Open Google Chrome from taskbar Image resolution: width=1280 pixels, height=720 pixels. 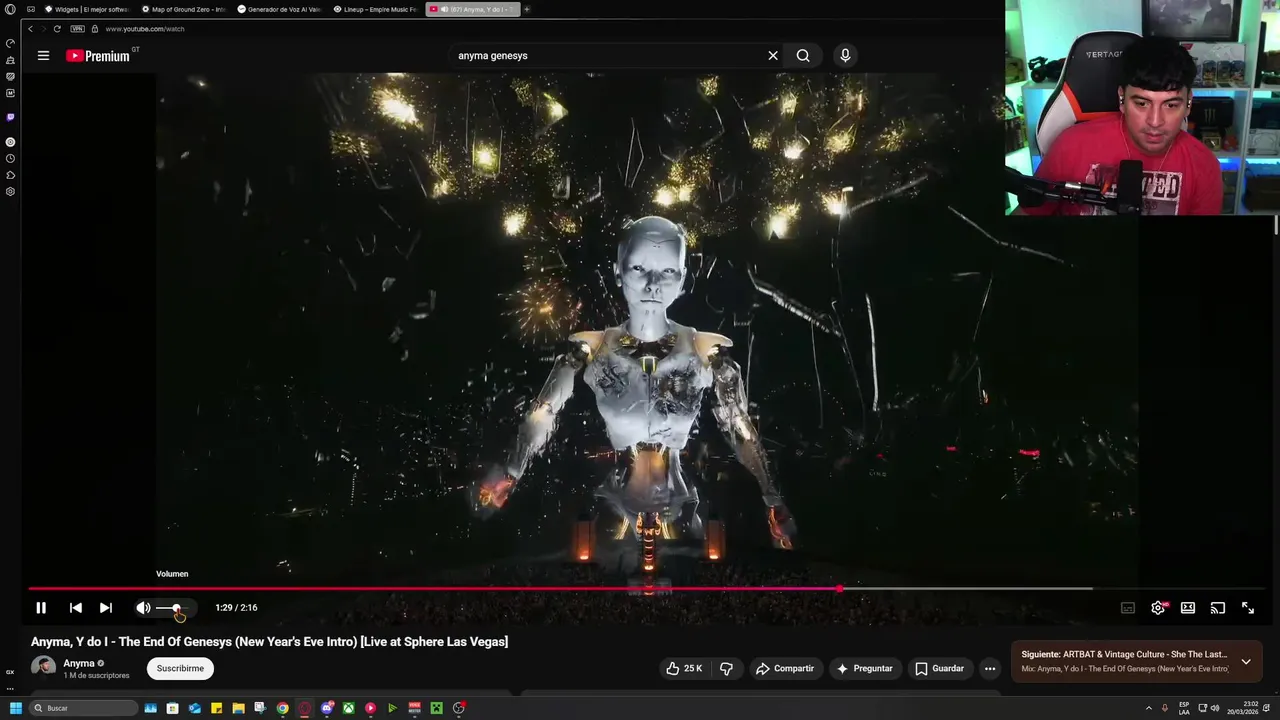click(283, 708)
